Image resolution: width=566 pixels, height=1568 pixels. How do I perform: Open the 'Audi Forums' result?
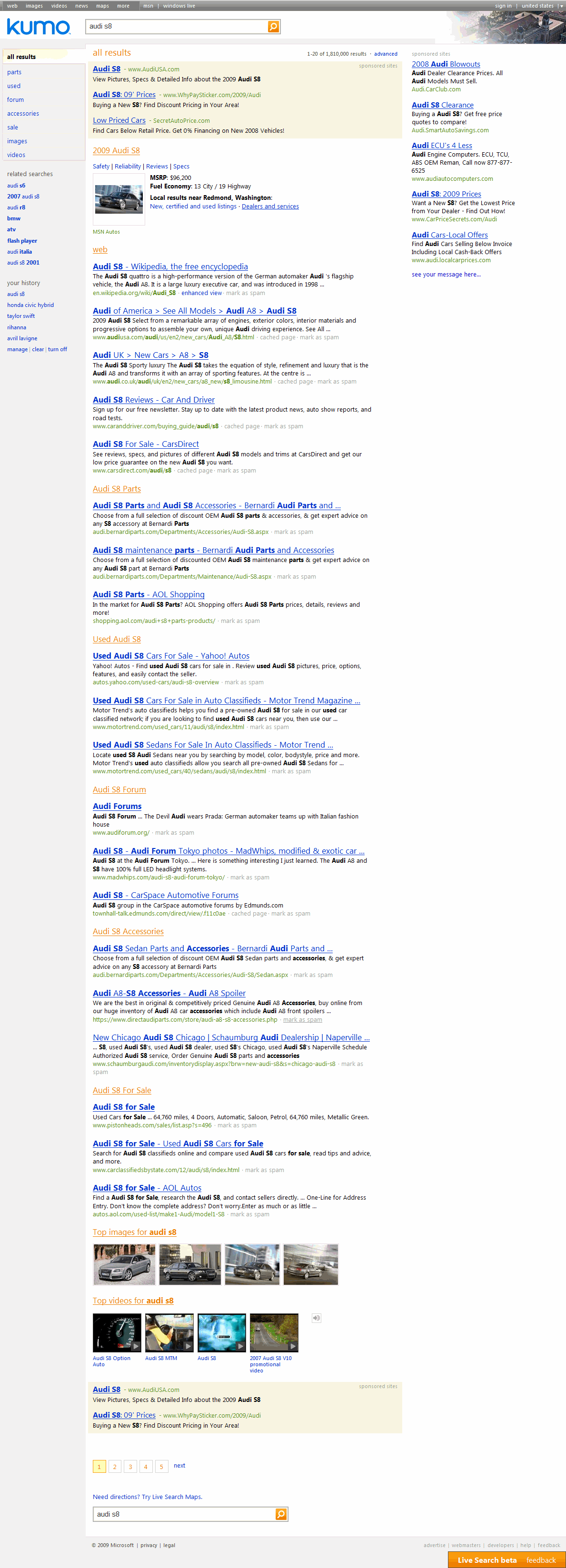click(117, 807)
